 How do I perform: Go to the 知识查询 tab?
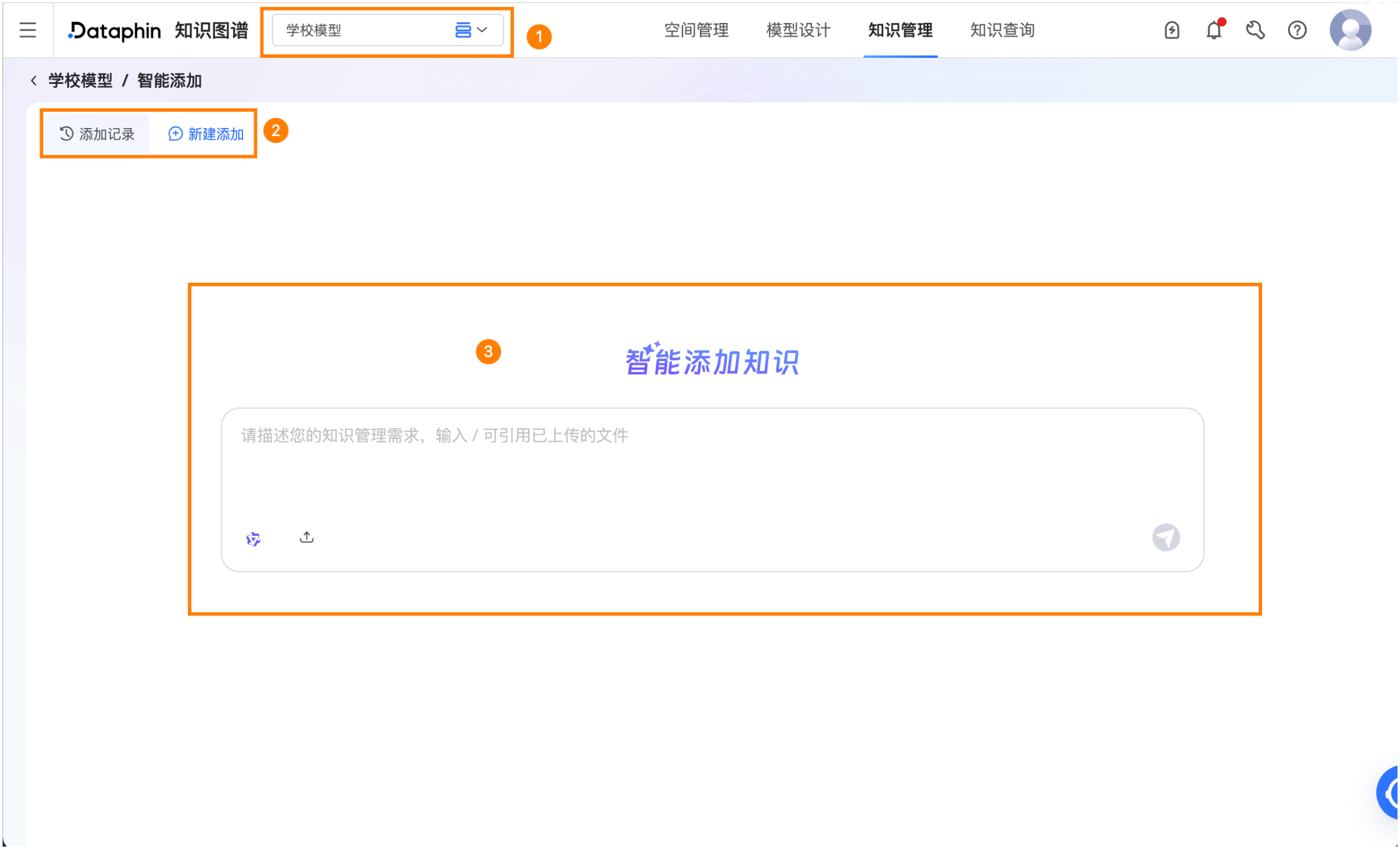[x=1003, y=30]
